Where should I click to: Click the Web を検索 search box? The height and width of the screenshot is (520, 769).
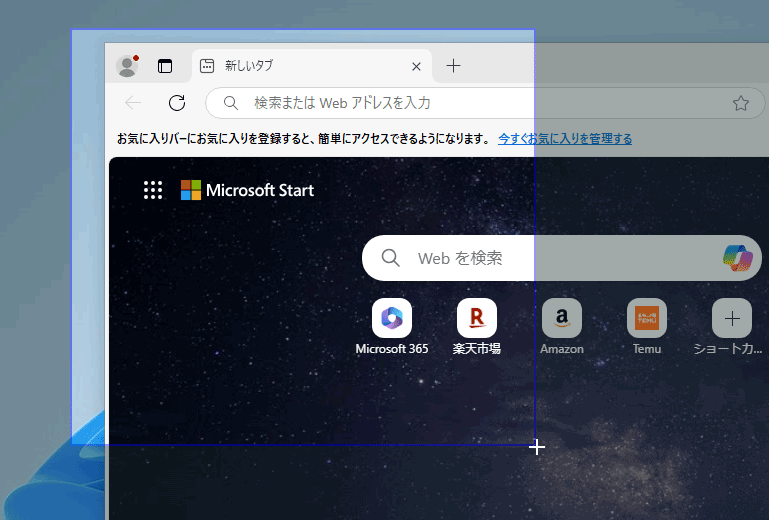[562, 258]
